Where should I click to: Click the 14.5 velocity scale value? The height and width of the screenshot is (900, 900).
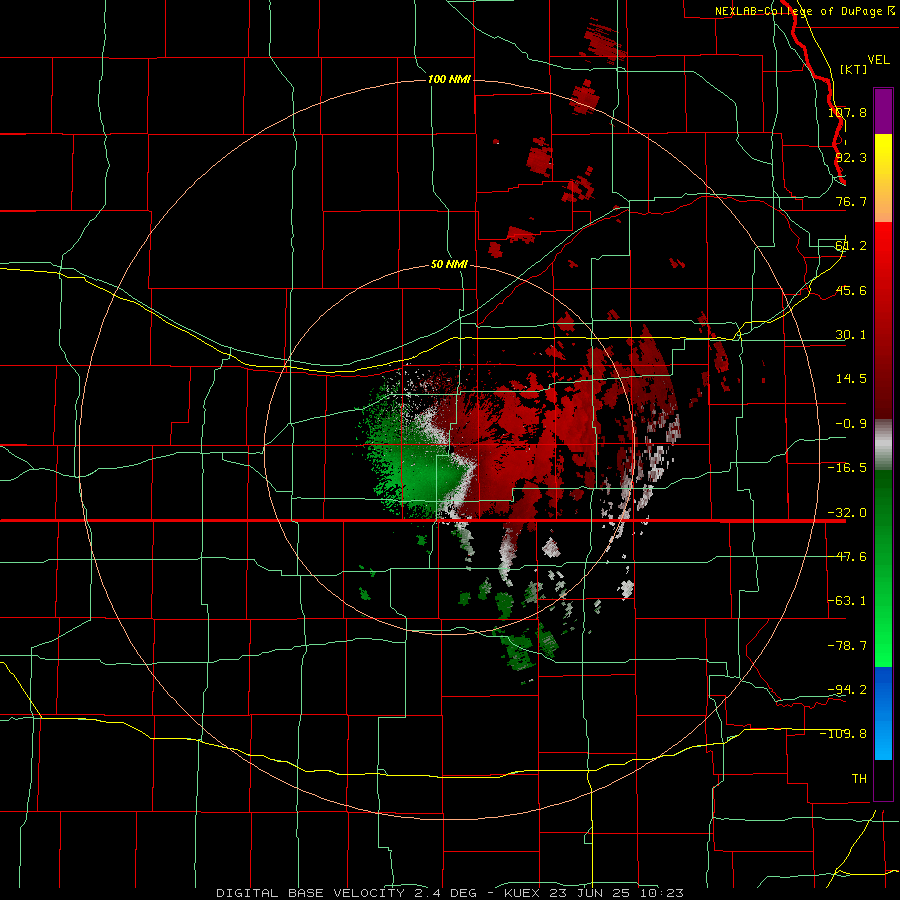tap(851, 379)
